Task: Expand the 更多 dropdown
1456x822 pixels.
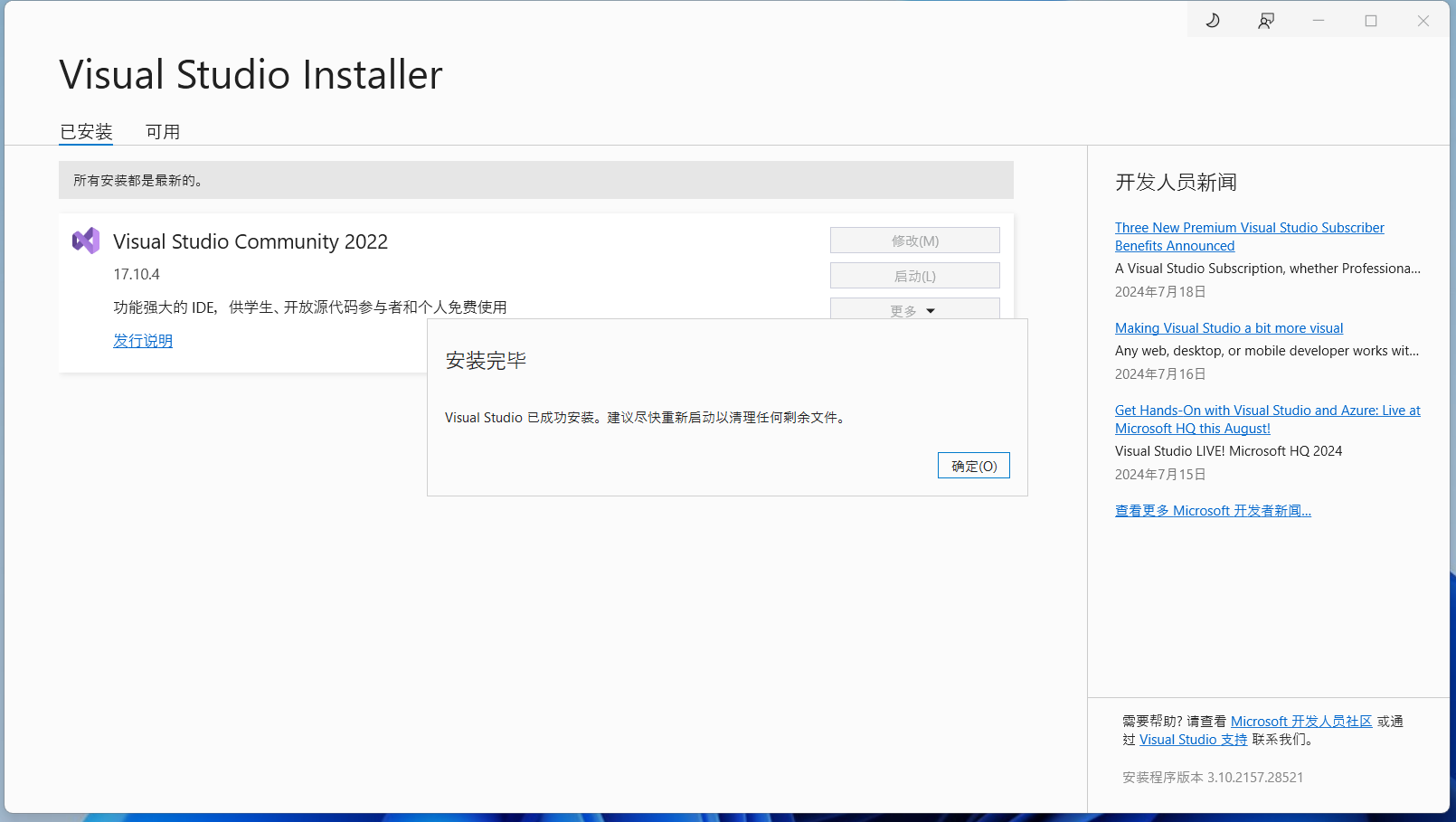Action: (915, 309)
